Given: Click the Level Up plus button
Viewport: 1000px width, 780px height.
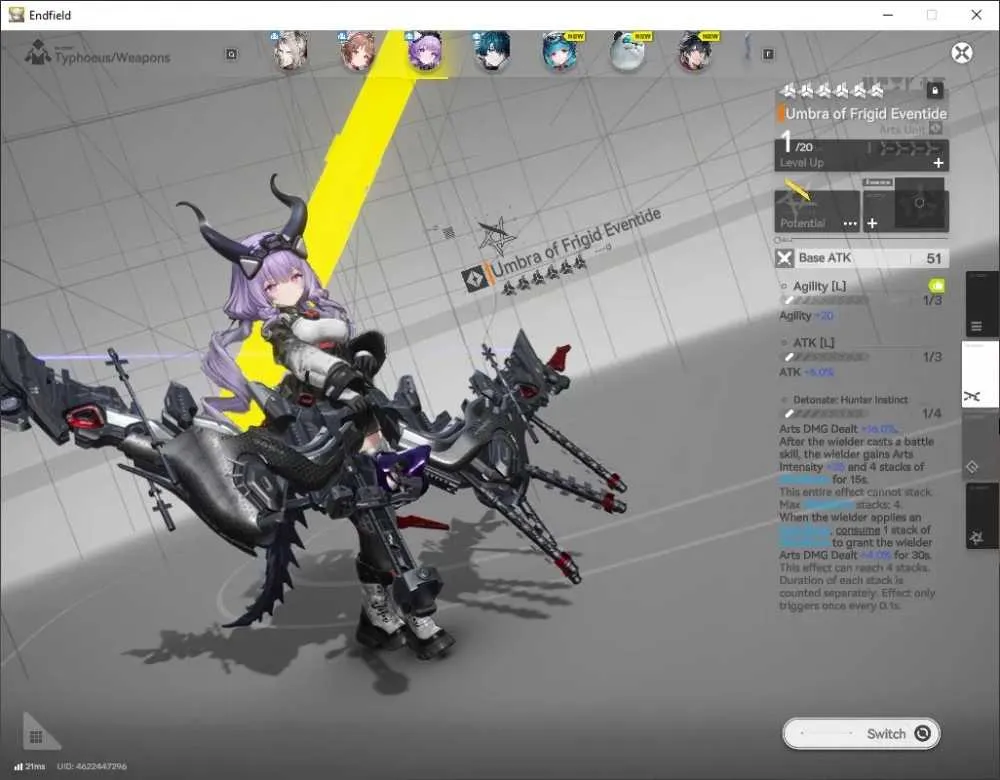Looking at the screenshot, I should (x=938, y=163).
